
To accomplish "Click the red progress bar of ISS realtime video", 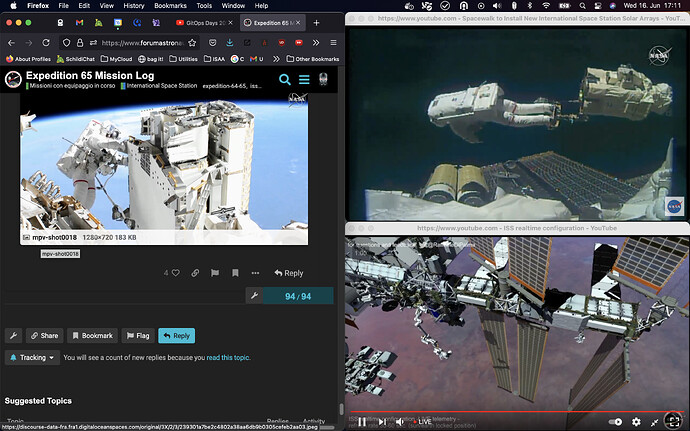I will [x=517, y=412].
